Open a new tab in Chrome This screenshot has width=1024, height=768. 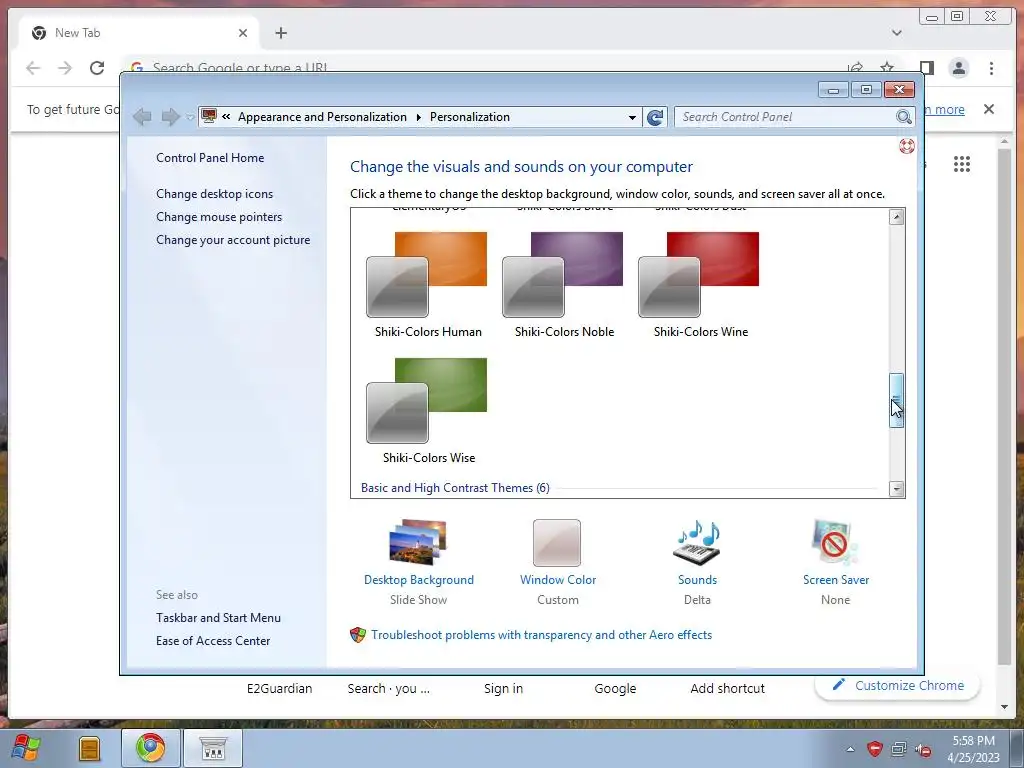281,33
